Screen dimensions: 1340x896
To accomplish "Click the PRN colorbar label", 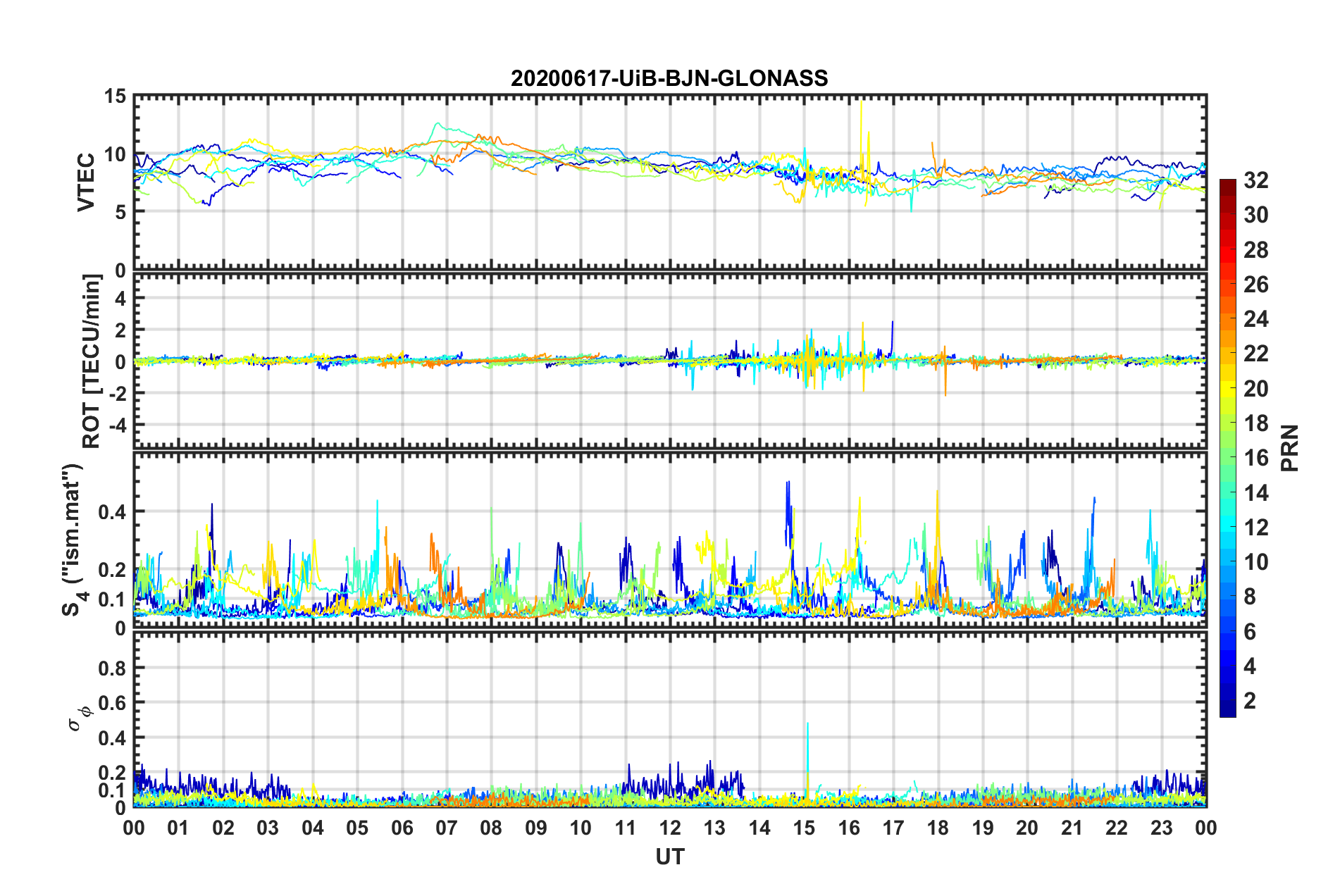I will pyautogui.click(x=1290, y=448).
